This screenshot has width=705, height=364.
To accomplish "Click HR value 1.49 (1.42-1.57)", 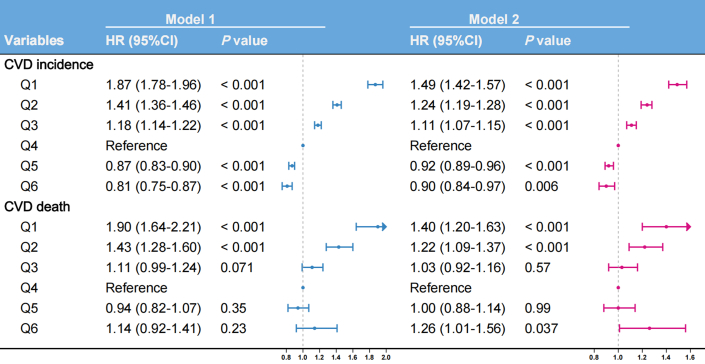I will click(458, 84).
